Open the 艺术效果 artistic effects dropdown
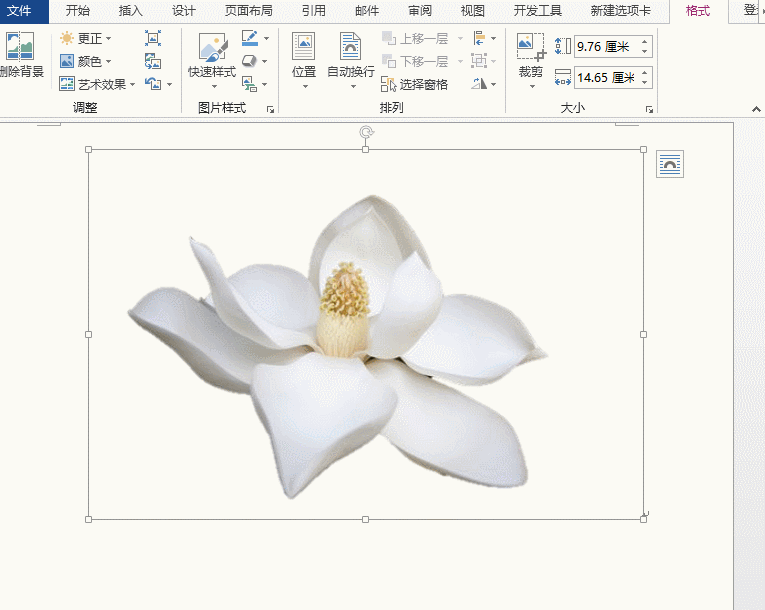Viewport: 765px width, 610px height. pyautogui.click(x=98, y=84)
